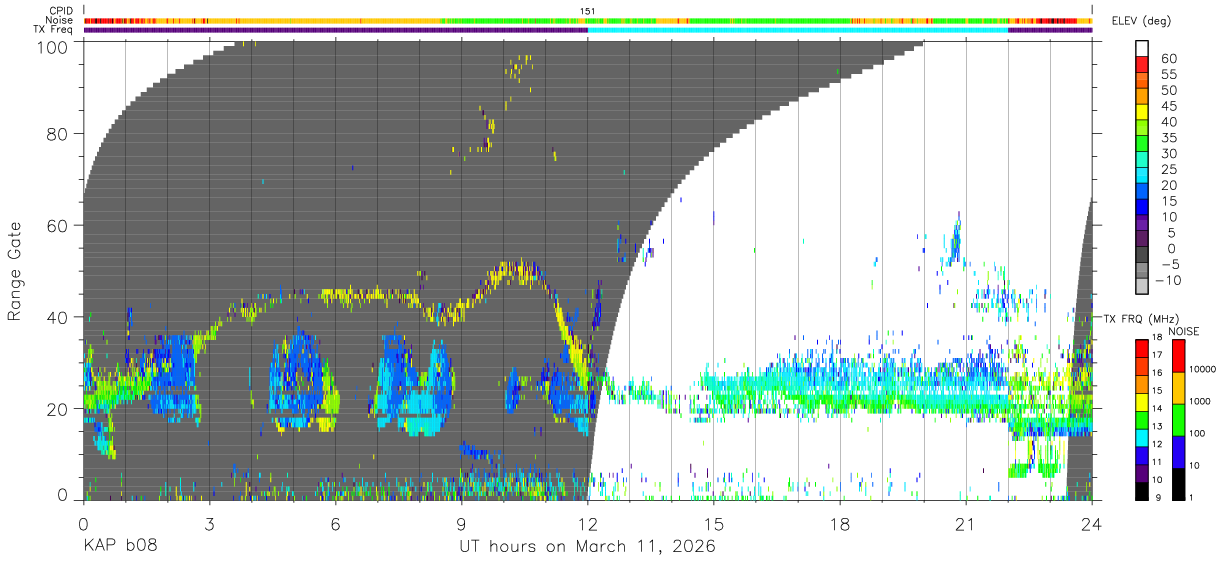The width and height of the screenshot is (1228, 567).
Task: Click TX FRQ legend label '14'
Action: click(x=1157, y=408)
